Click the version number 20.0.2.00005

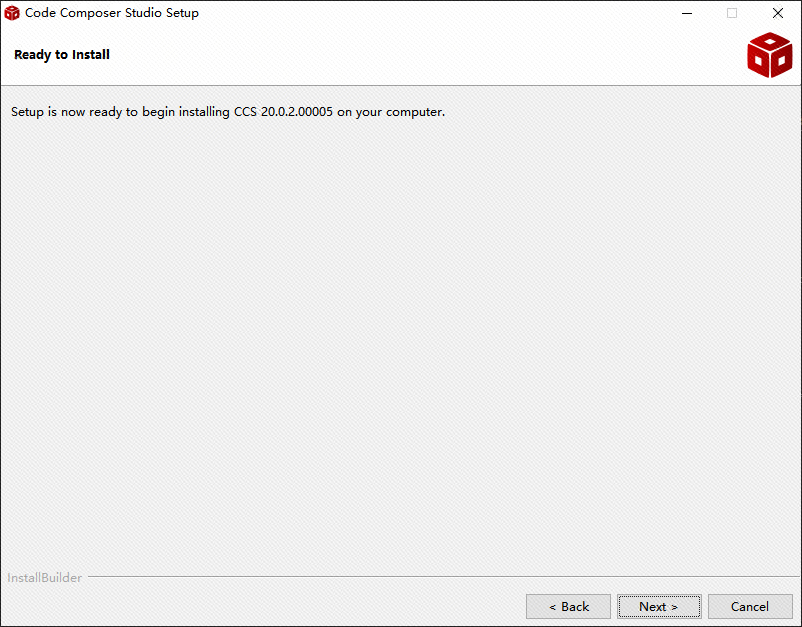pos(297,111)
